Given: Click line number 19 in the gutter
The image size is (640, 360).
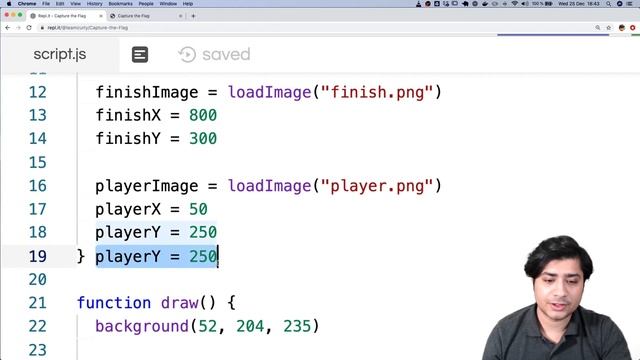Looking at the screenshot, I should click(x=38, y=256).
